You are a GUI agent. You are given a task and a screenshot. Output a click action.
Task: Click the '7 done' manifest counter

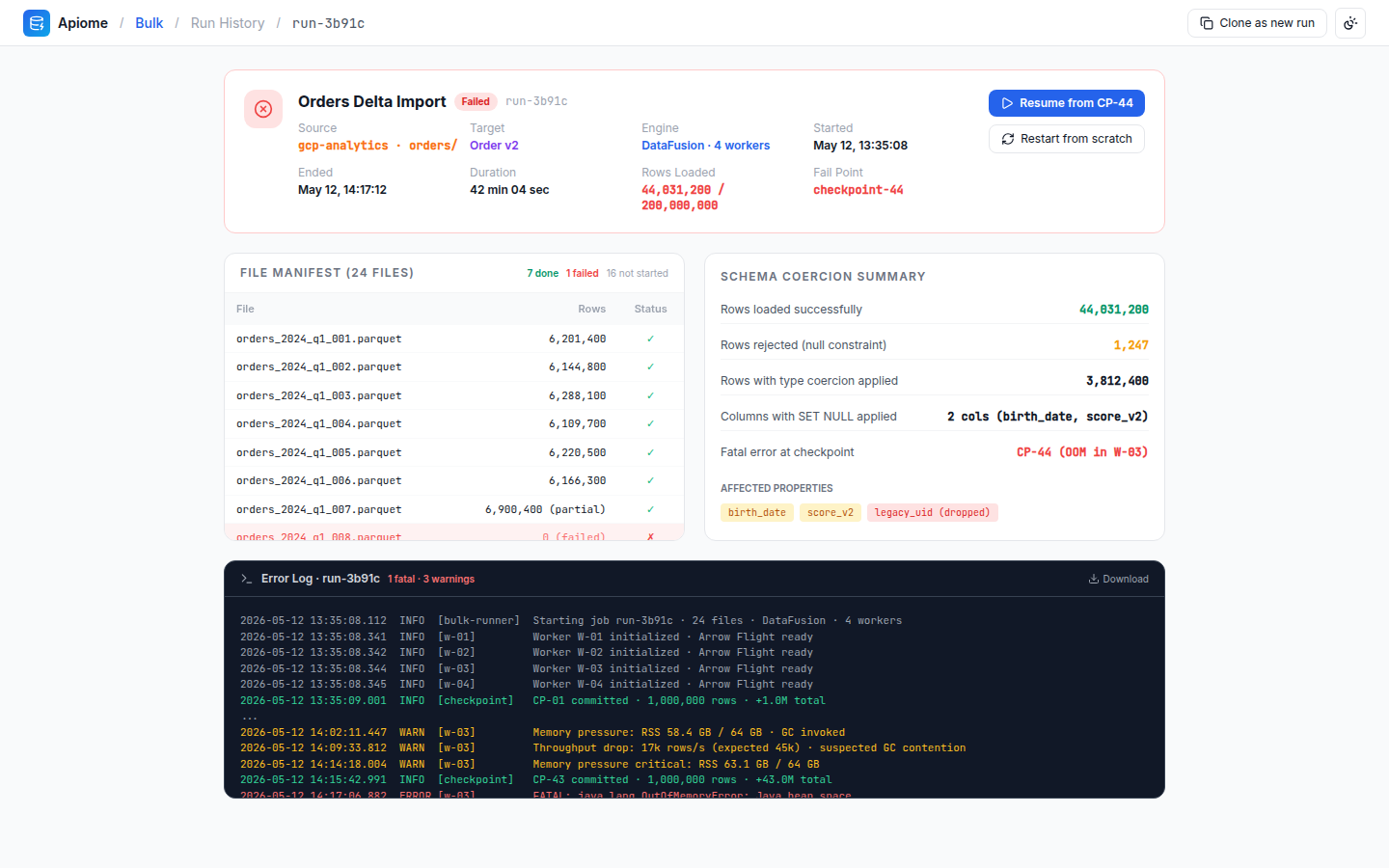[543, 273]
